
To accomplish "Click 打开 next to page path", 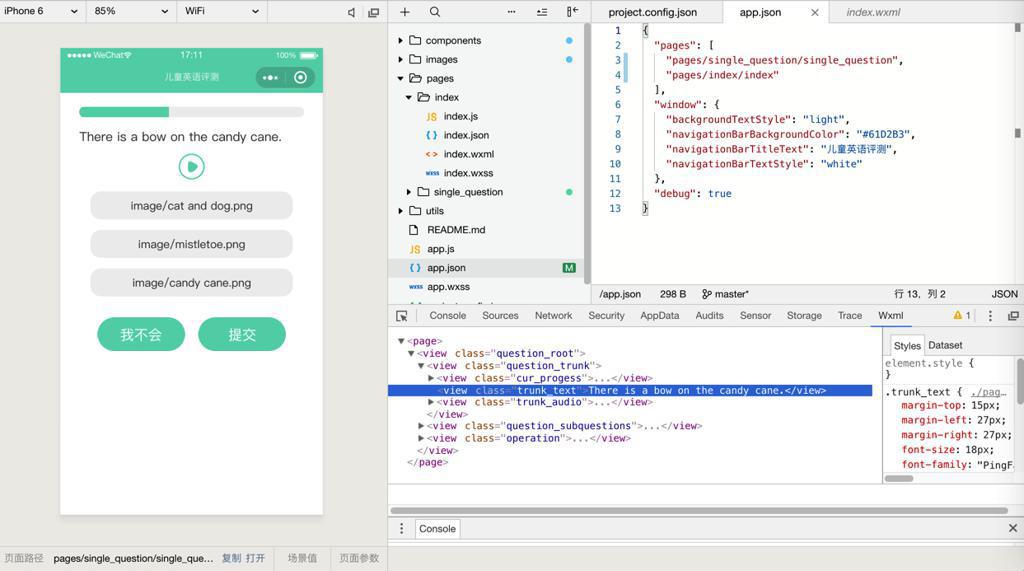I will (x=255, y=558).
